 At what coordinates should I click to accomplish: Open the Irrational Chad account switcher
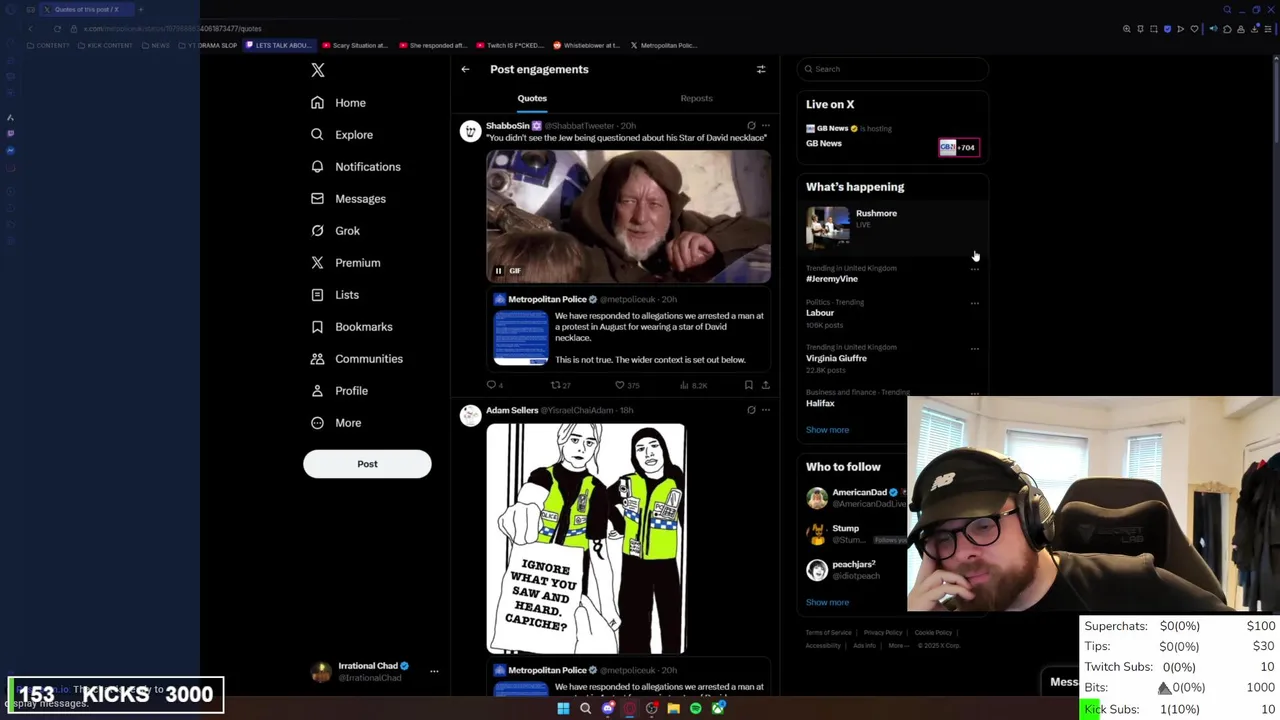[x=375, y=672]
